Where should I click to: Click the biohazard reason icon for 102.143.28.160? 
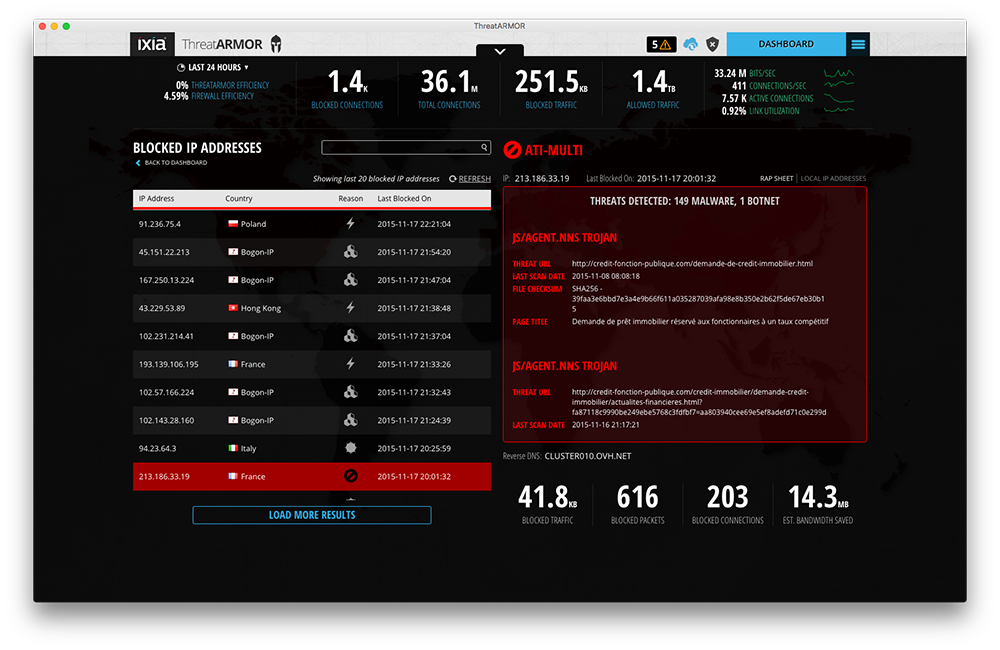(x=350, y=420)
